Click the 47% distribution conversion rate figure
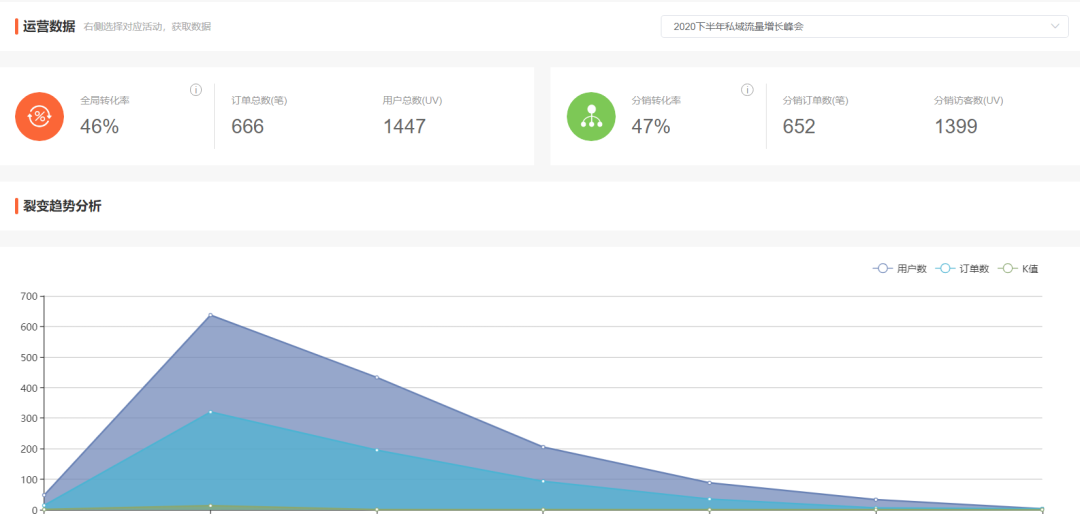 [651, 126]
